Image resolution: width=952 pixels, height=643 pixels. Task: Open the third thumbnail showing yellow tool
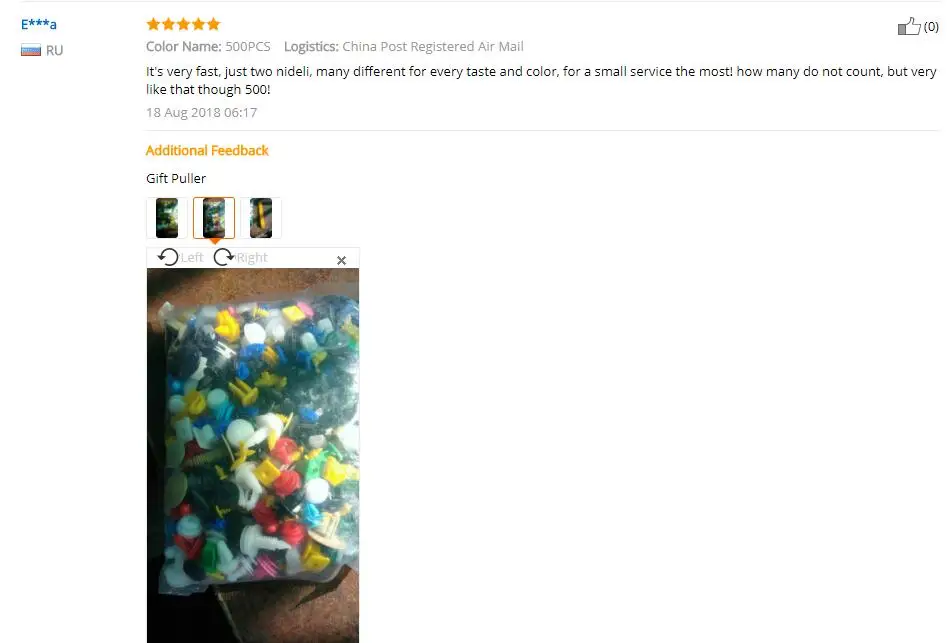261,218
